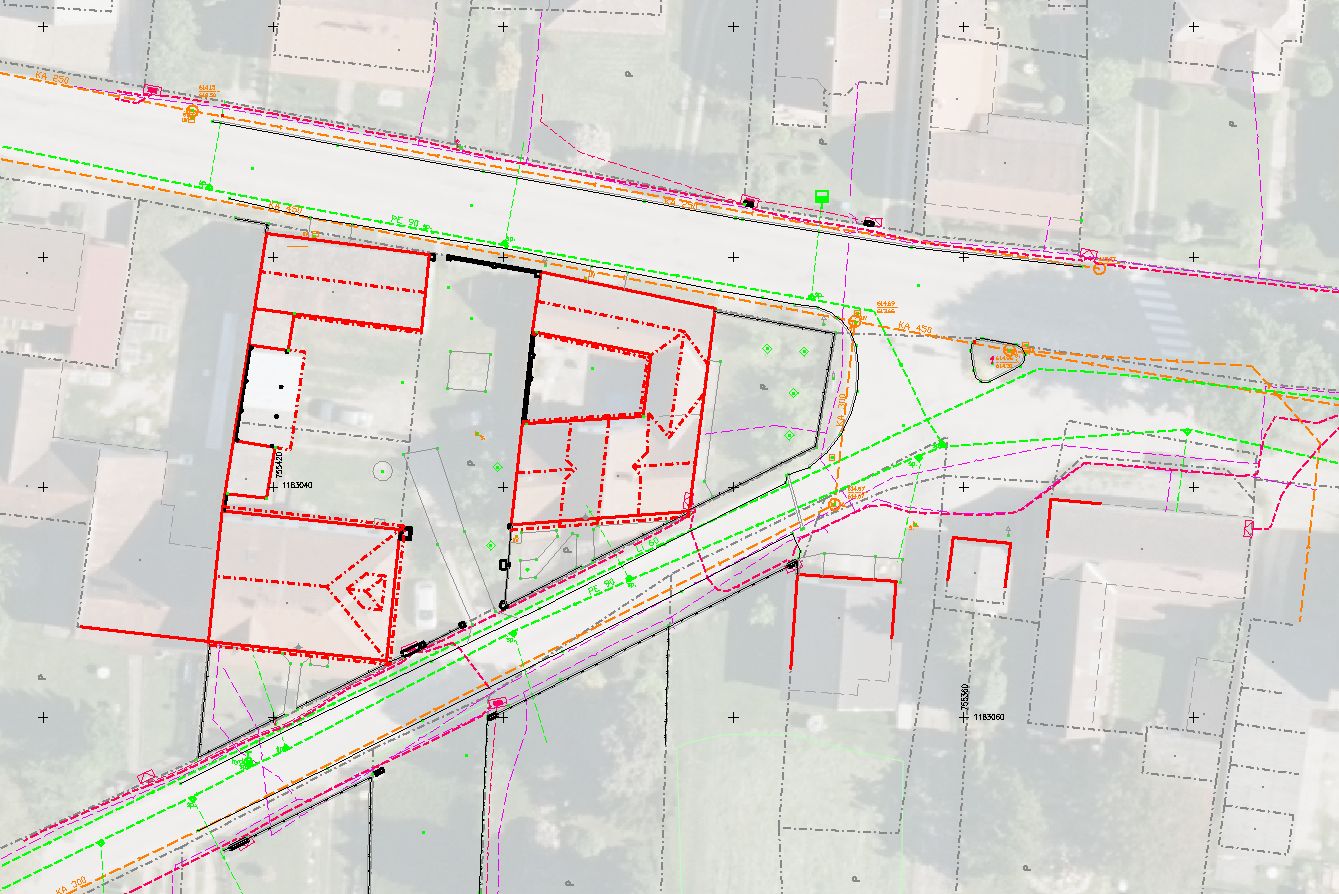Viewport: 1339px width, 894px height.
Task: Select the grey circle symbol with green center dot
Action: 382,469
